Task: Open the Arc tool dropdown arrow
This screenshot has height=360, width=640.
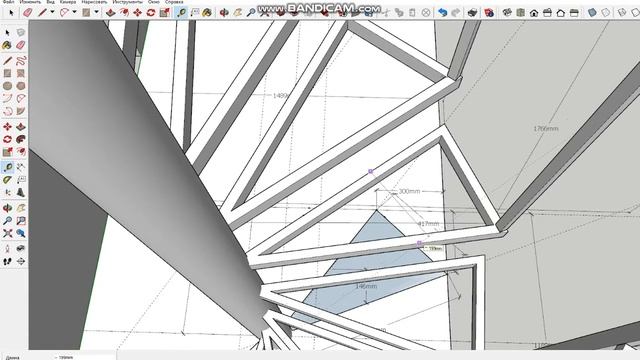Action: 74,12
